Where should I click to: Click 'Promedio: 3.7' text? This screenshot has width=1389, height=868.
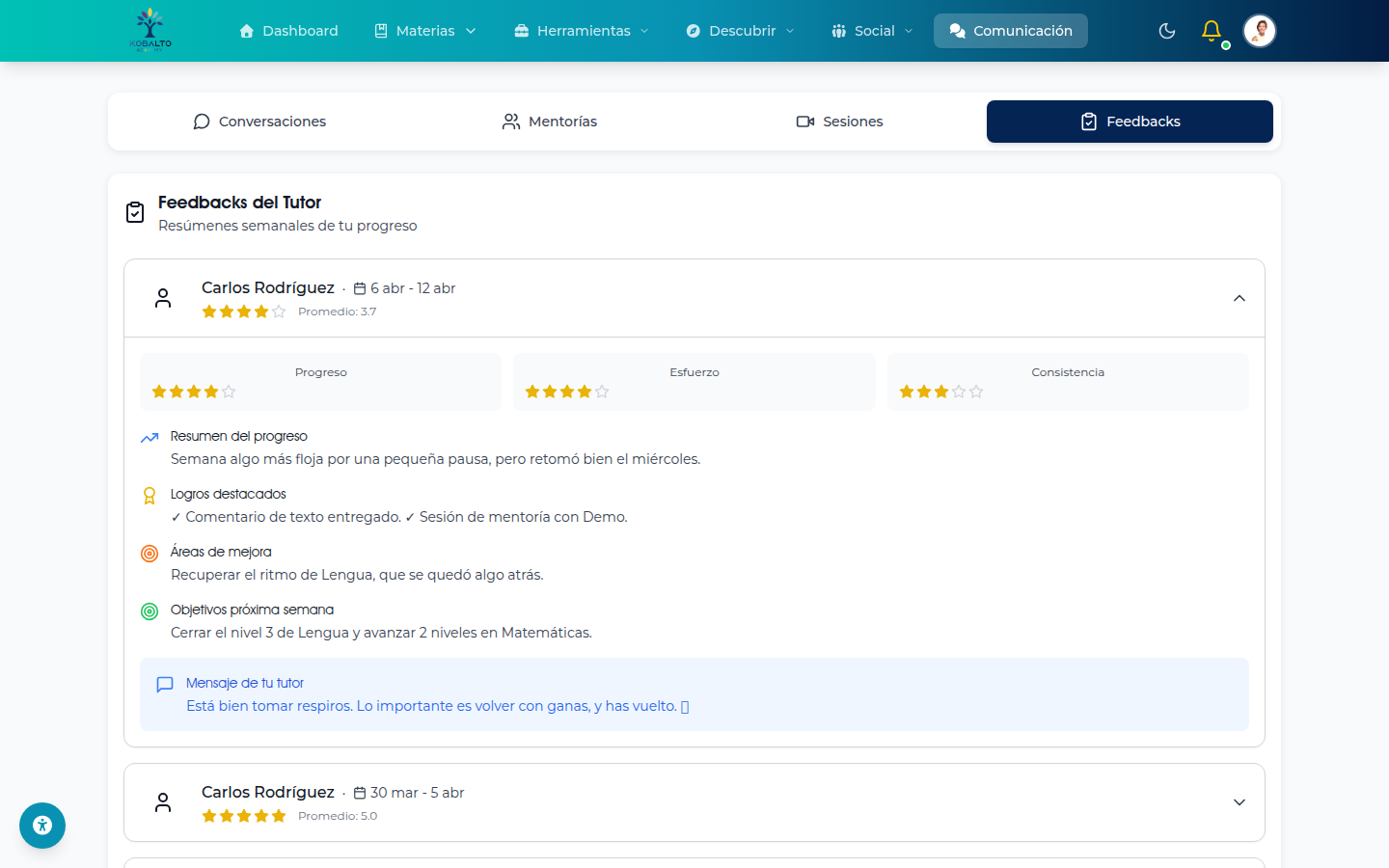[338, 312]
